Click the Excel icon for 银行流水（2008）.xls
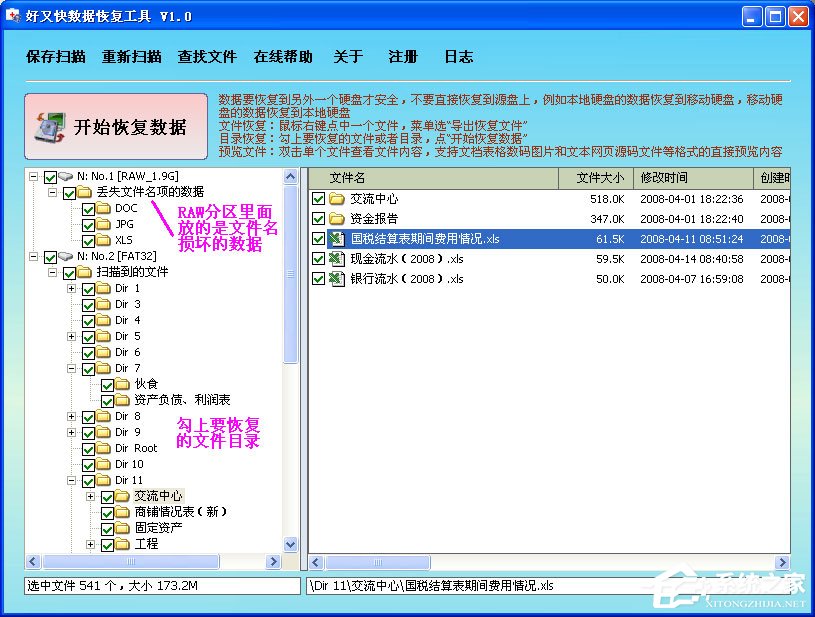The image size is (815, 617). pos(339,278)
